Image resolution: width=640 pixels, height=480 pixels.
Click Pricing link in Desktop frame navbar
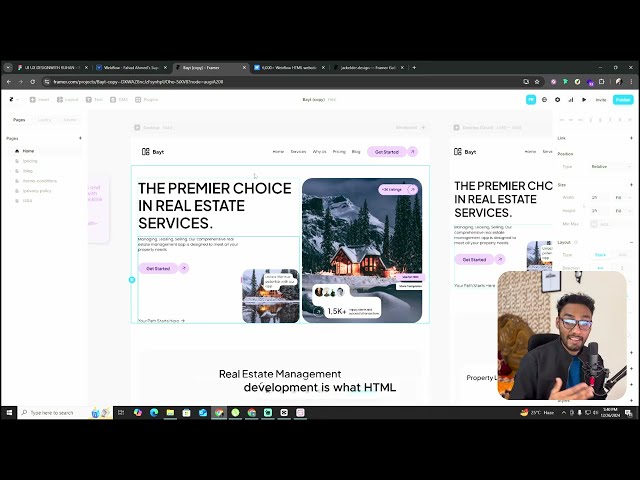tap(339, 151)
